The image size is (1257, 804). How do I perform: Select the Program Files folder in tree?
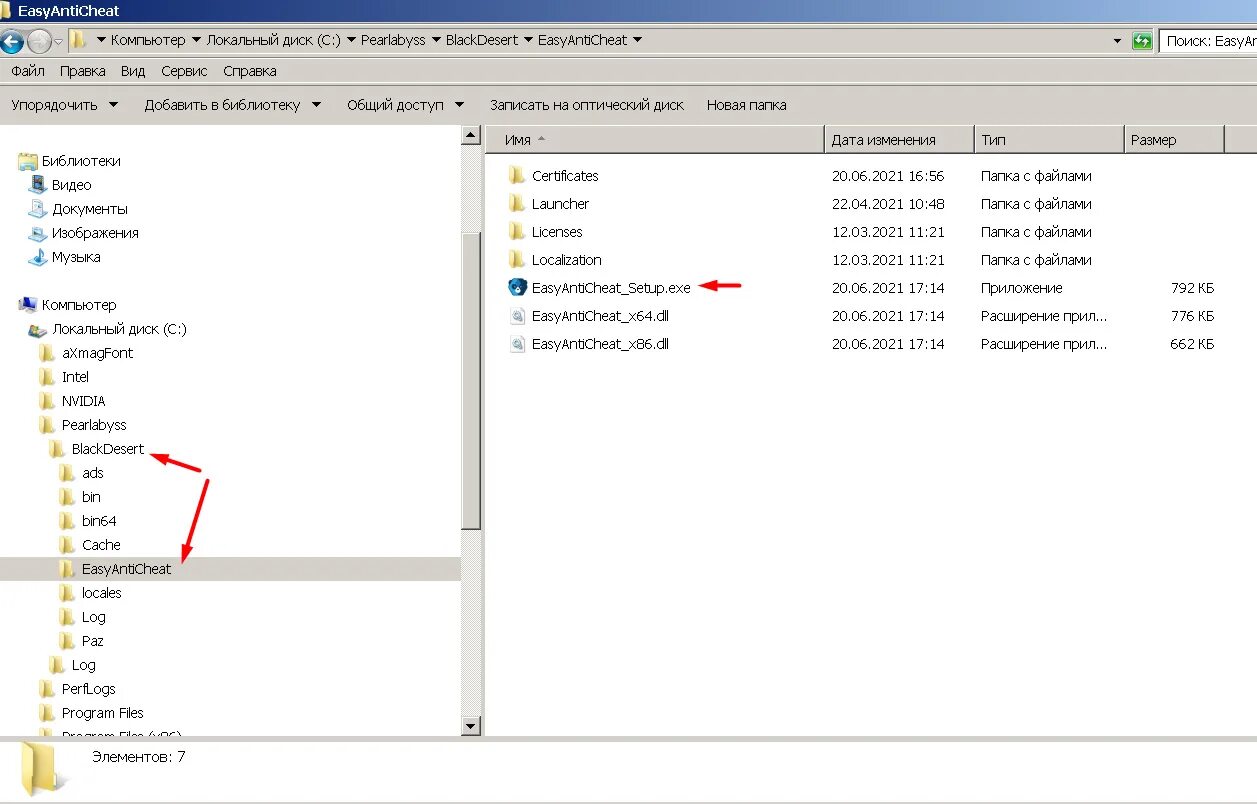[x=103, y=713]
